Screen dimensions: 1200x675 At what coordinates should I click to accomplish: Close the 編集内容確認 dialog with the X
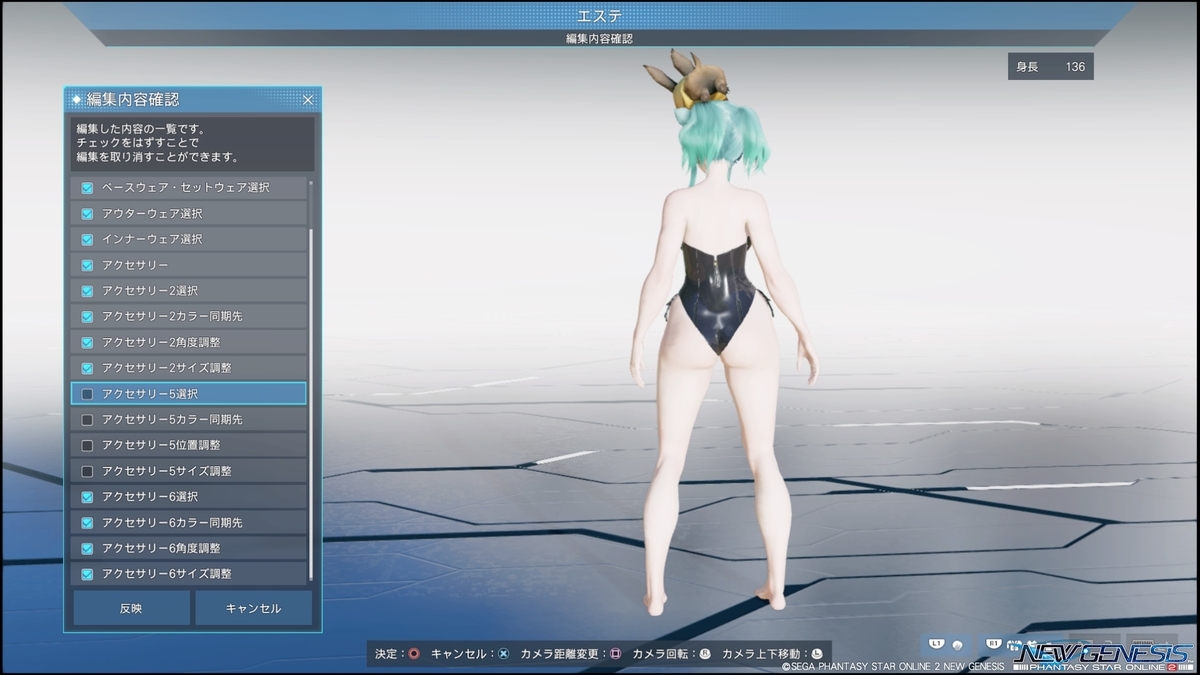pos(308,100)
